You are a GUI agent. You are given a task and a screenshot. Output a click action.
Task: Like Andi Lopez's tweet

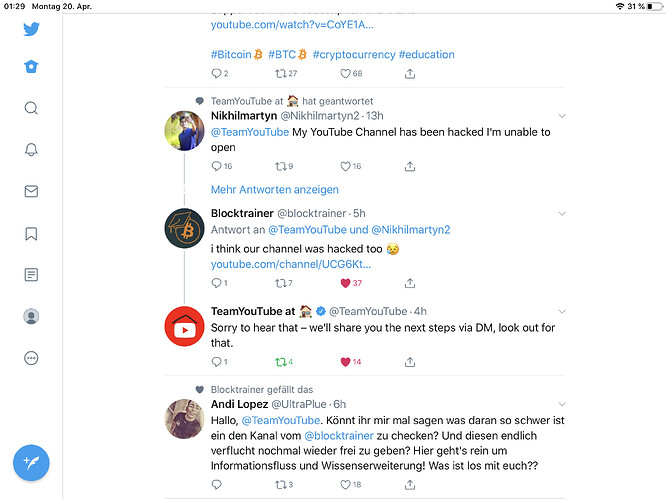click(x=346, y=484)
